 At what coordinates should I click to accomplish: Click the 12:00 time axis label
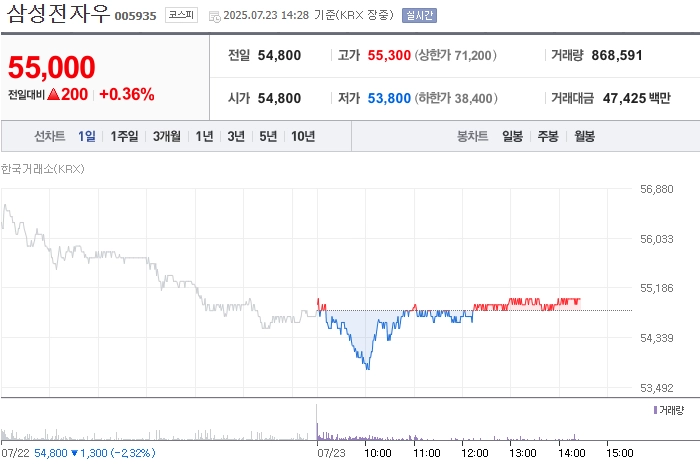pyautogui.click(x=475, y=453)
